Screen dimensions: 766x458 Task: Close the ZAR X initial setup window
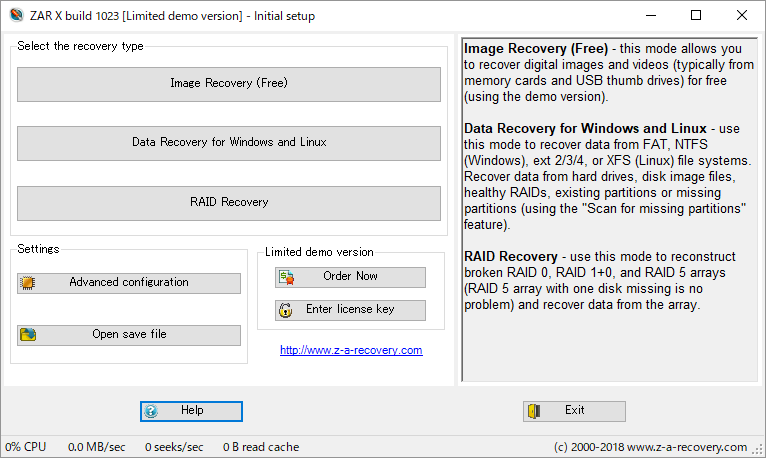coord(742,15)
